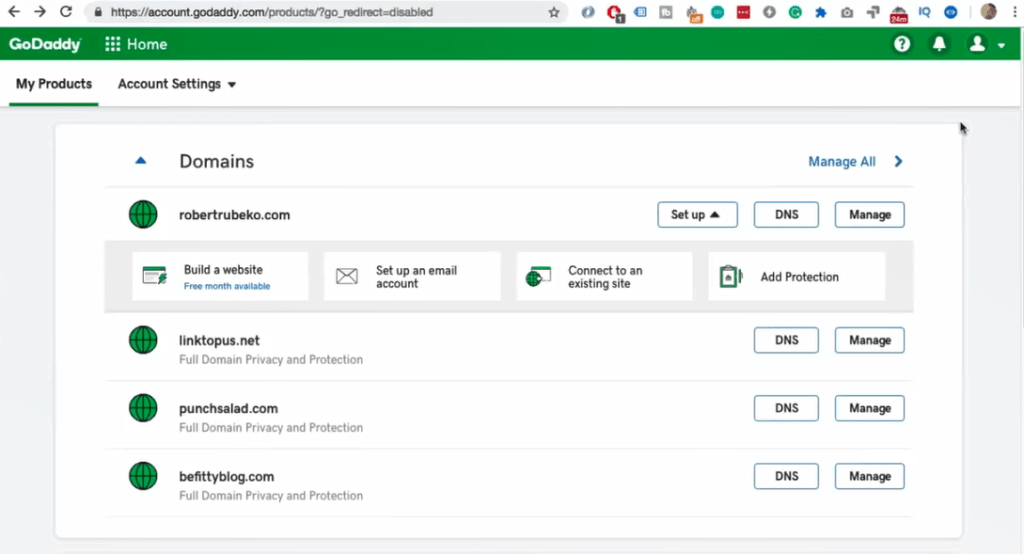This screenshot has height=554, width=1024.
Task: Open DNS for robertrubeko.com
Action: pos(786,214)
